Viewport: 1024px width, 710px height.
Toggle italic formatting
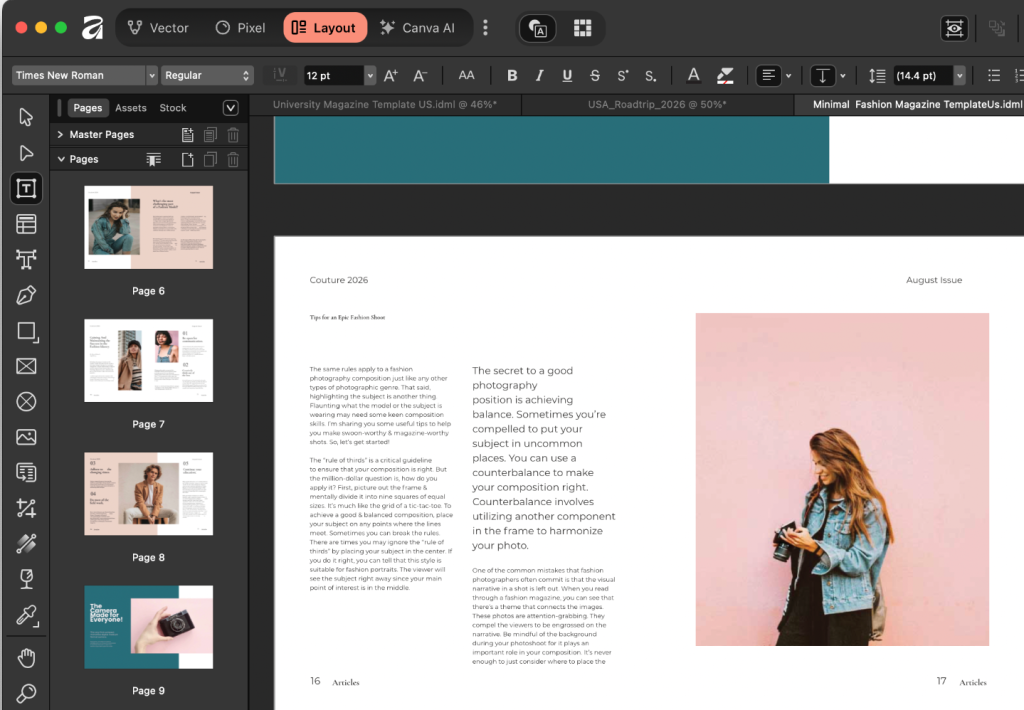pos(539,76)
